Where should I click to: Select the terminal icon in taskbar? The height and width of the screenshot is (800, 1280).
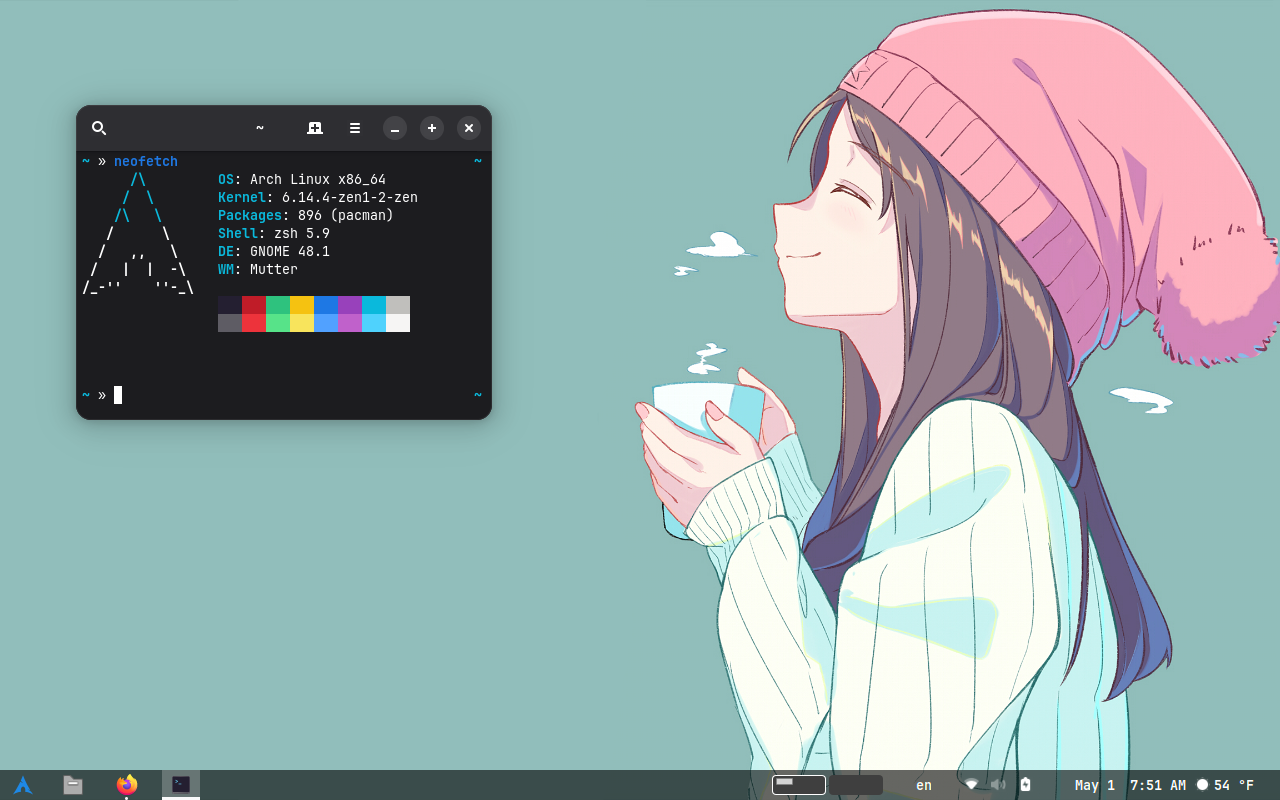(x=181, y=785)
